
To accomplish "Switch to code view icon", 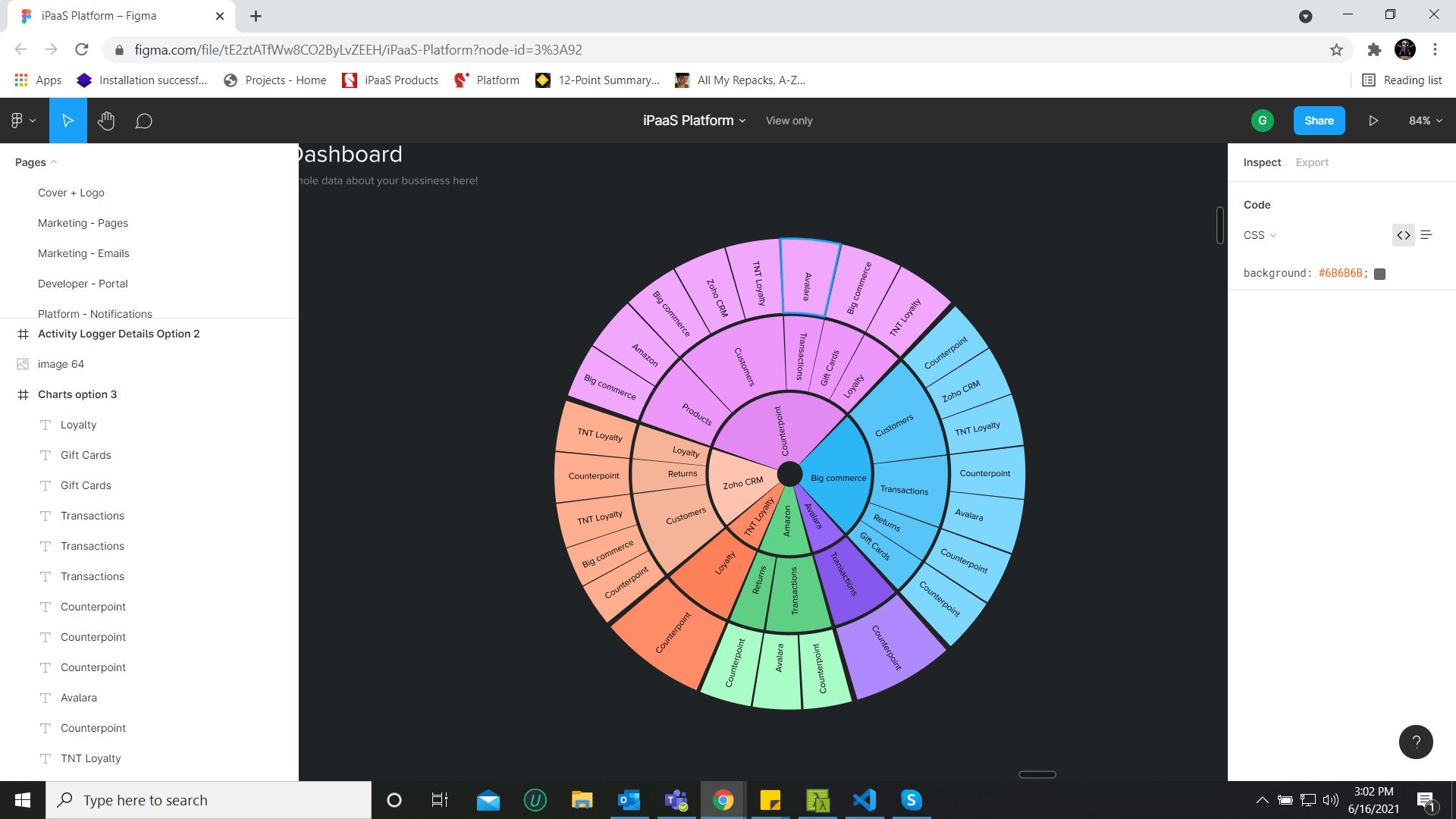I will coord(1404,235).
